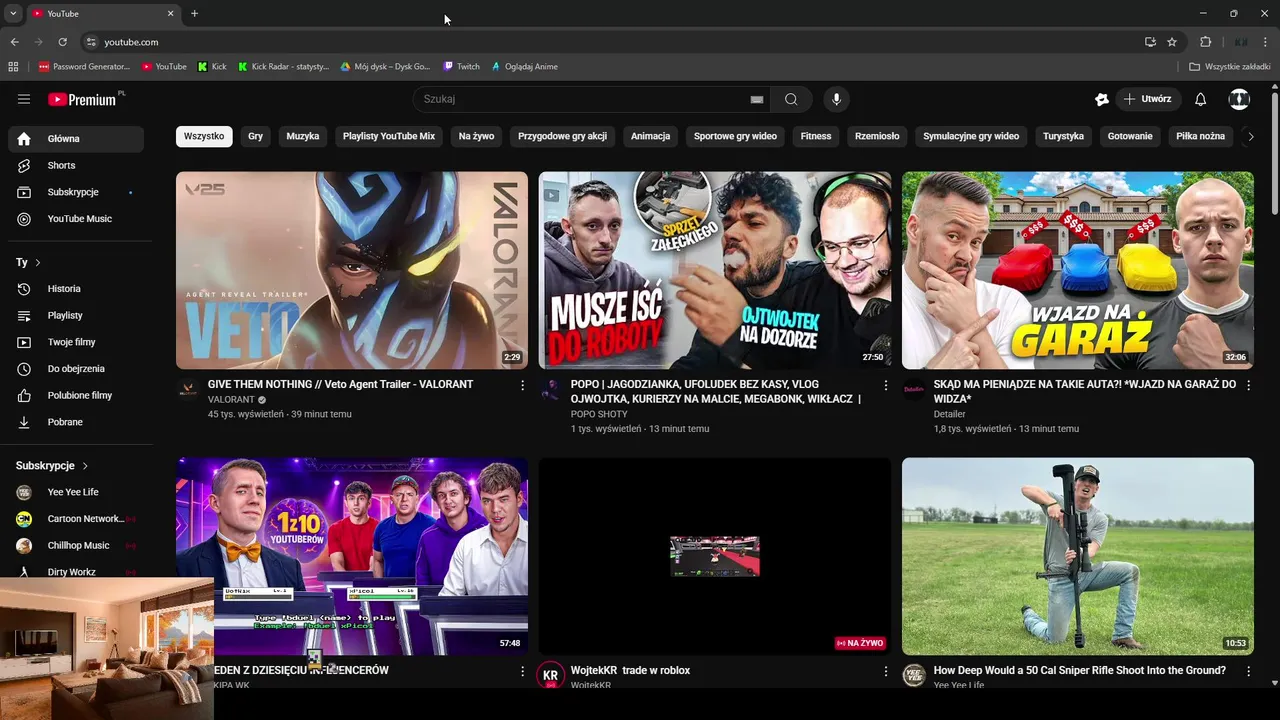Select the Playlisty YouTube Mix chip
This screenshot has height=720, width=1280.
(389, 136)
